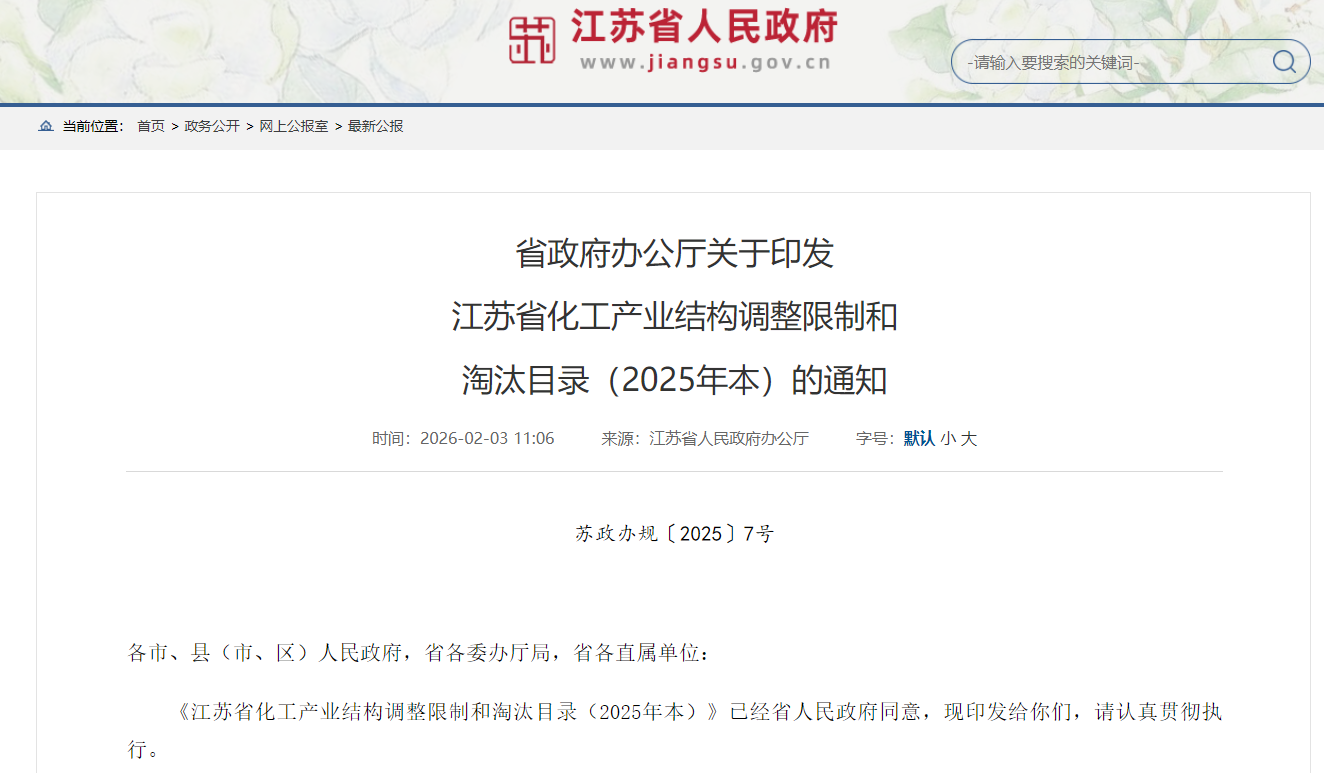Image resolution: width=1324 pixels, height=773 pixels.
Task: Click the home icon beside 当前位置
Action: pos(44,126)
